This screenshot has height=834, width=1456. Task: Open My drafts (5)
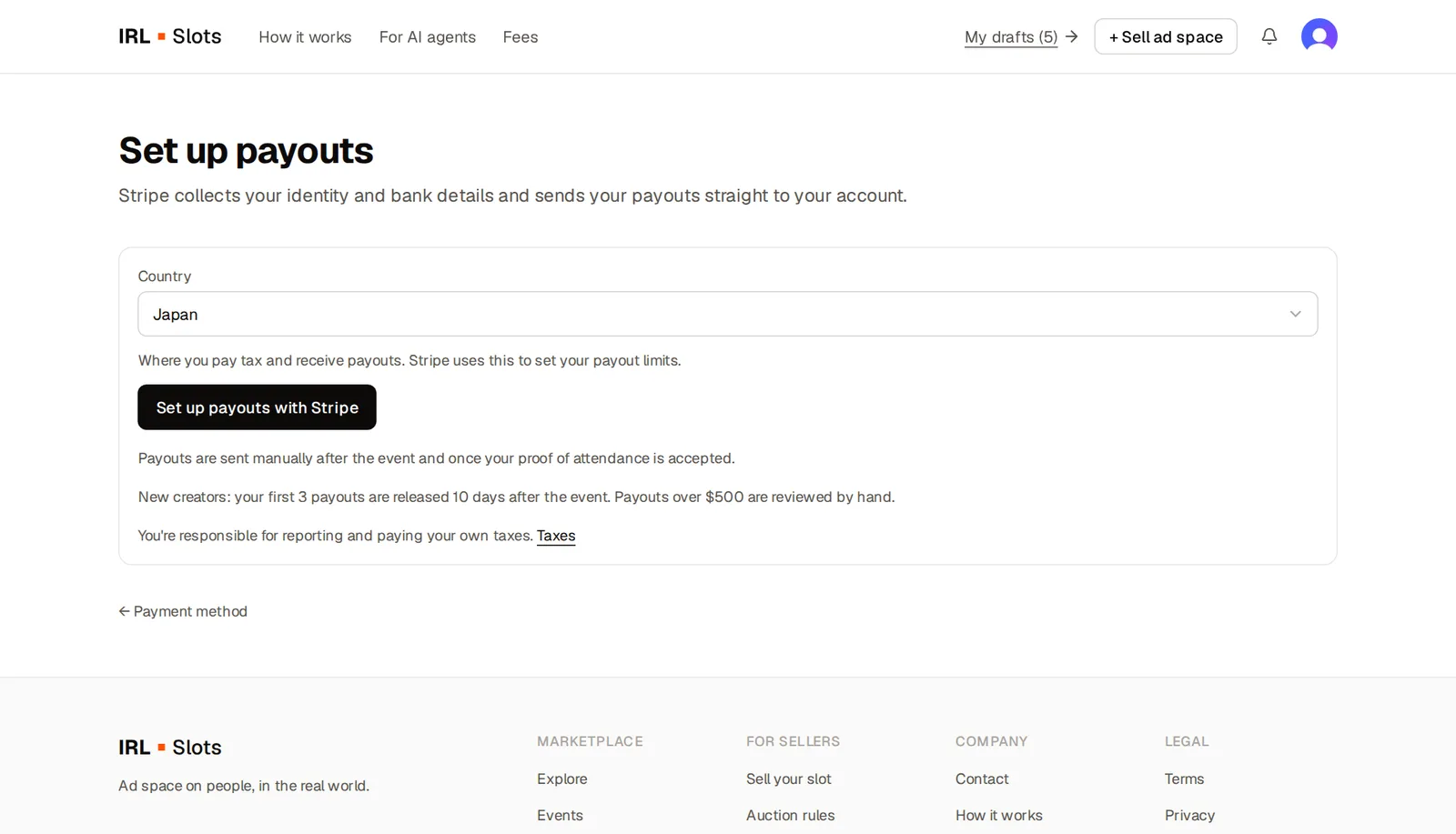point(1011,37)
